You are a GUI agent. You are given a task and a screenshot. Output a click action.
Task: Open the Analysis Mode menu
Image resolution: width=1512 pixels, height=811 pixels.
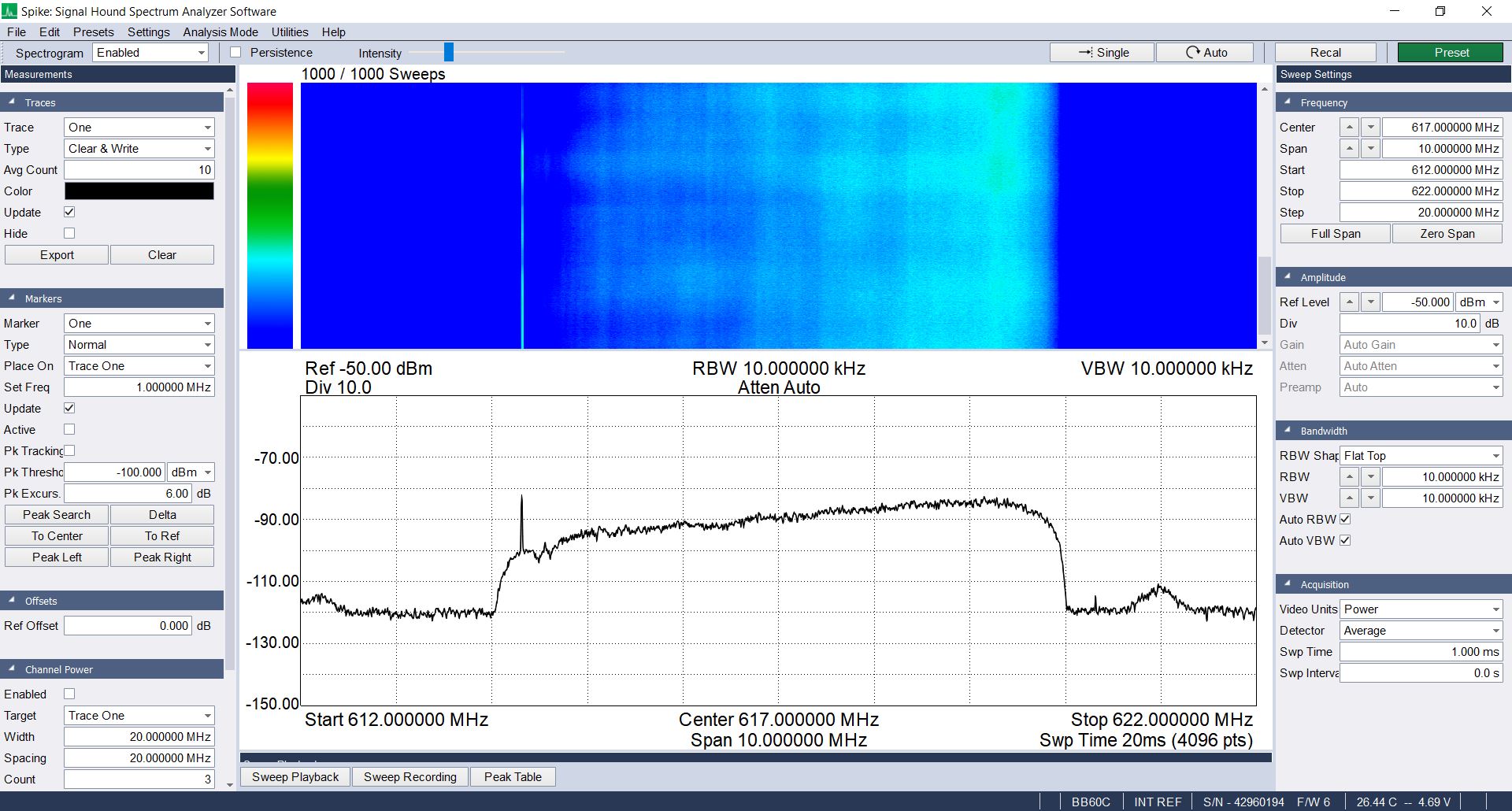tap(220, 32)
